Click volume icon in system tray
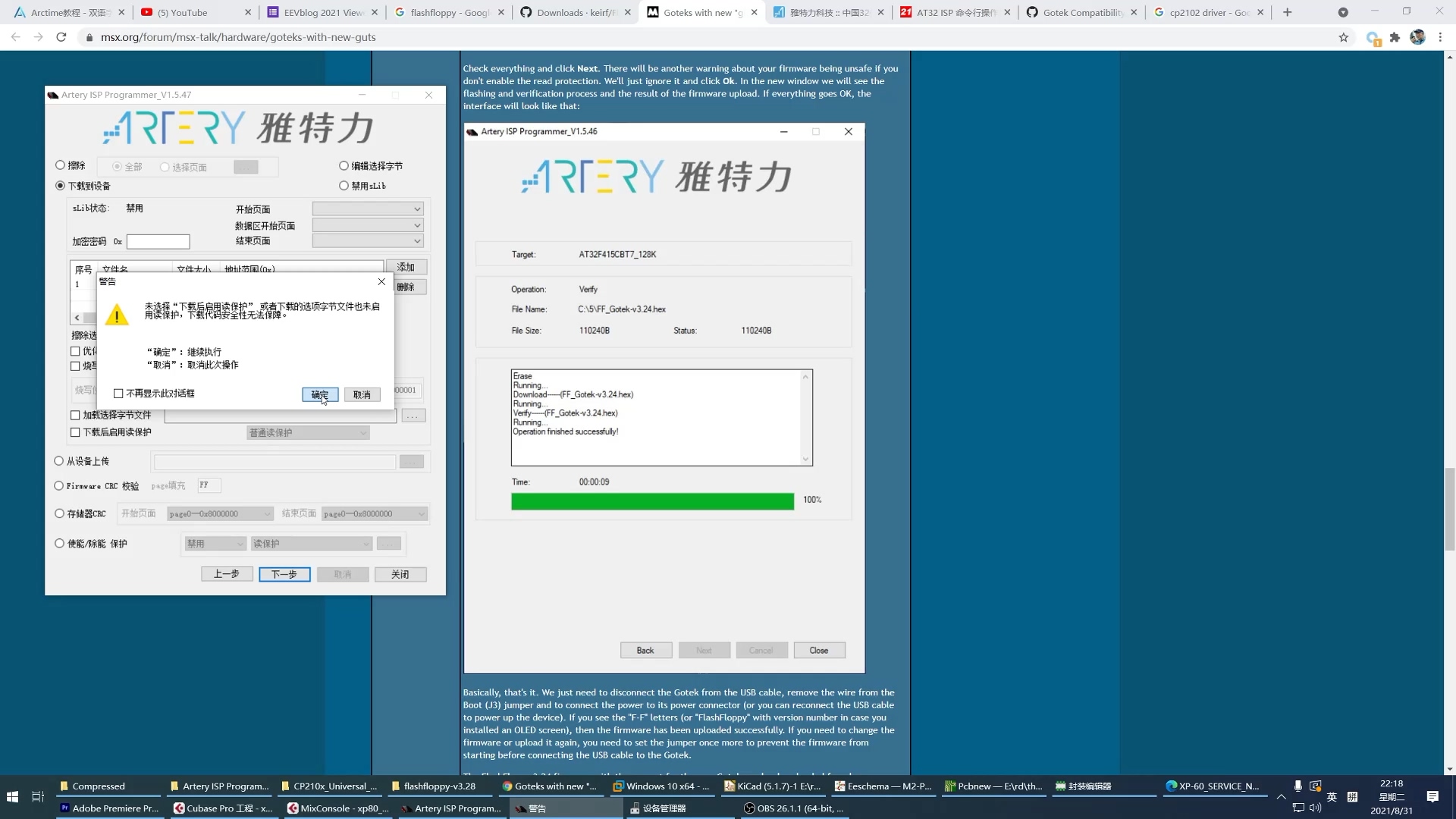Image resolution: width=1456 pixels, height=819 pixels. 1315,808
